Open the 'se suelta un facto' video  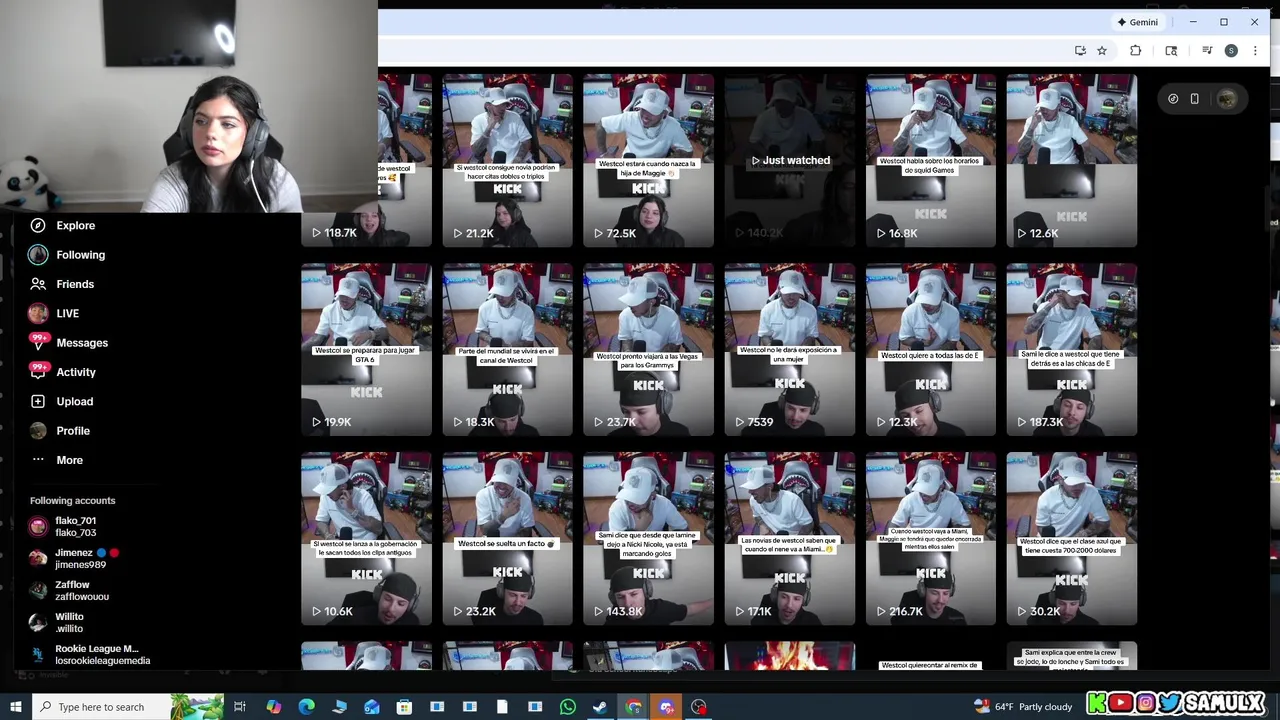coord(507,539)
